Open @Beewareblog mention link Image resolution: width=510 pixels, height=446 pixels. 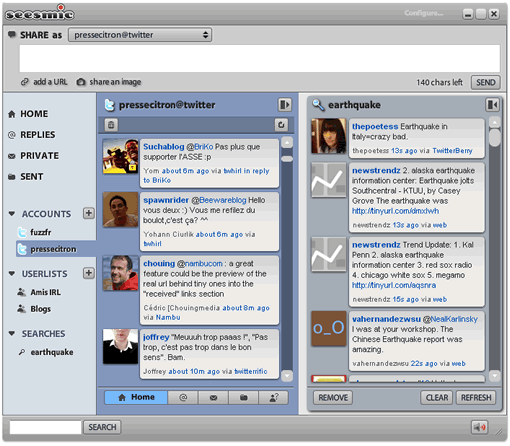click(x=219, y=200)
